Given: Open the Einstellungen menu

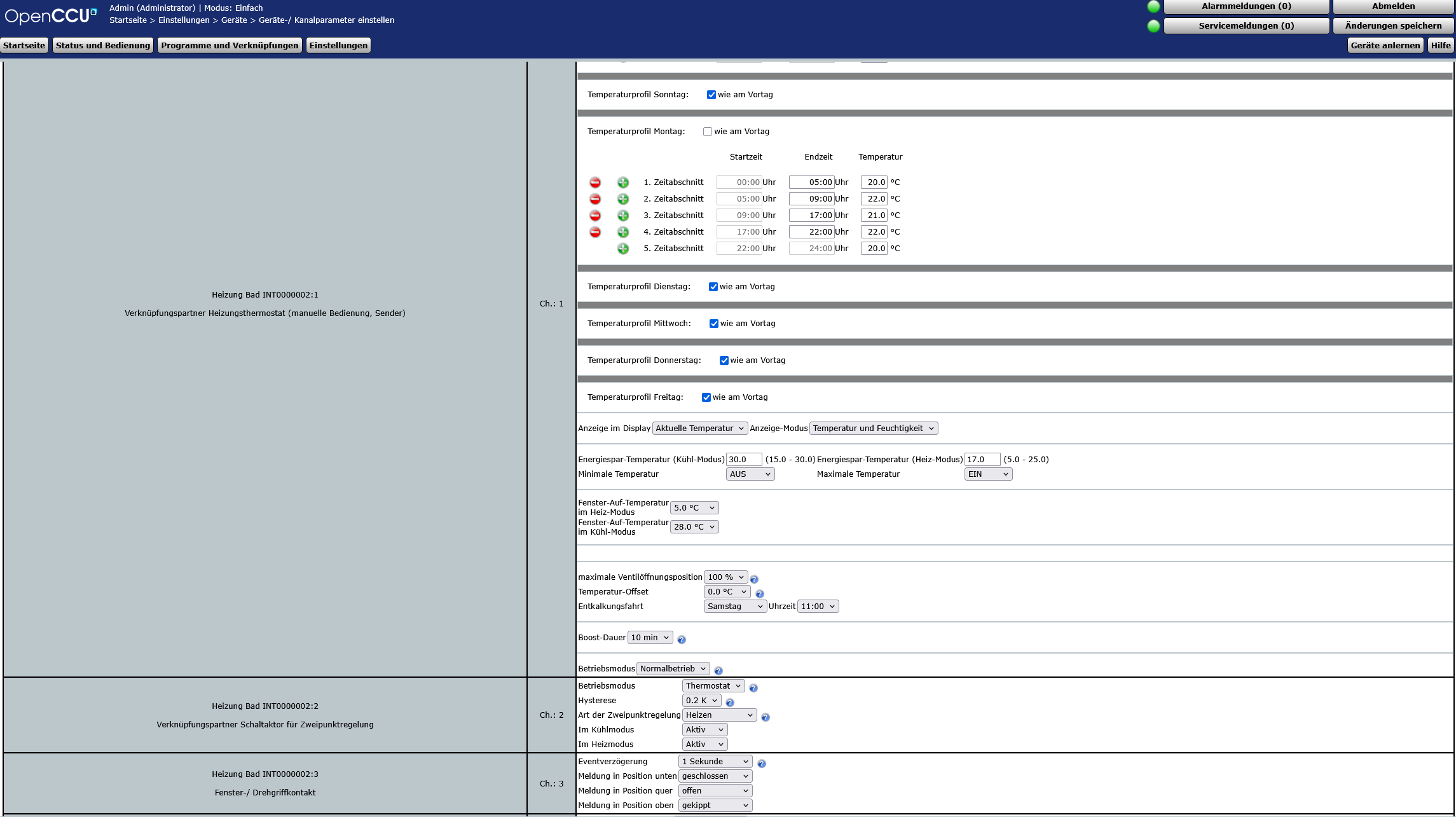Looking at the screenshot, I should [338, 45].
